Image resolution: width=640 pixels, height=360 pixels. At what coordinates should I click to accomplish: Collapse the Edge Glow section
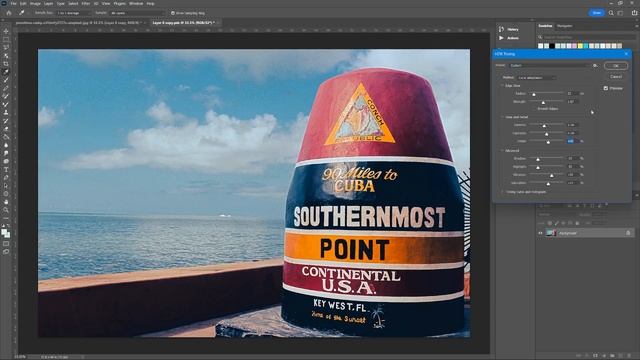pyautogui.click(x=502, y=86)
